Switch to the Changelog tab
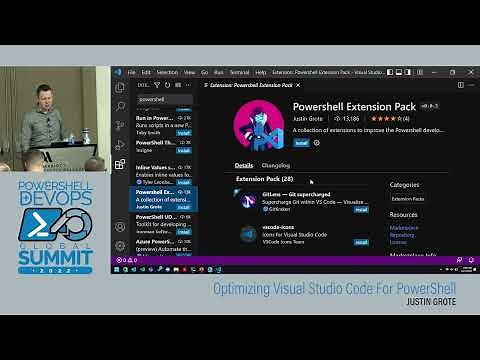Screen dimensions: 480x360 coord(276,165)
